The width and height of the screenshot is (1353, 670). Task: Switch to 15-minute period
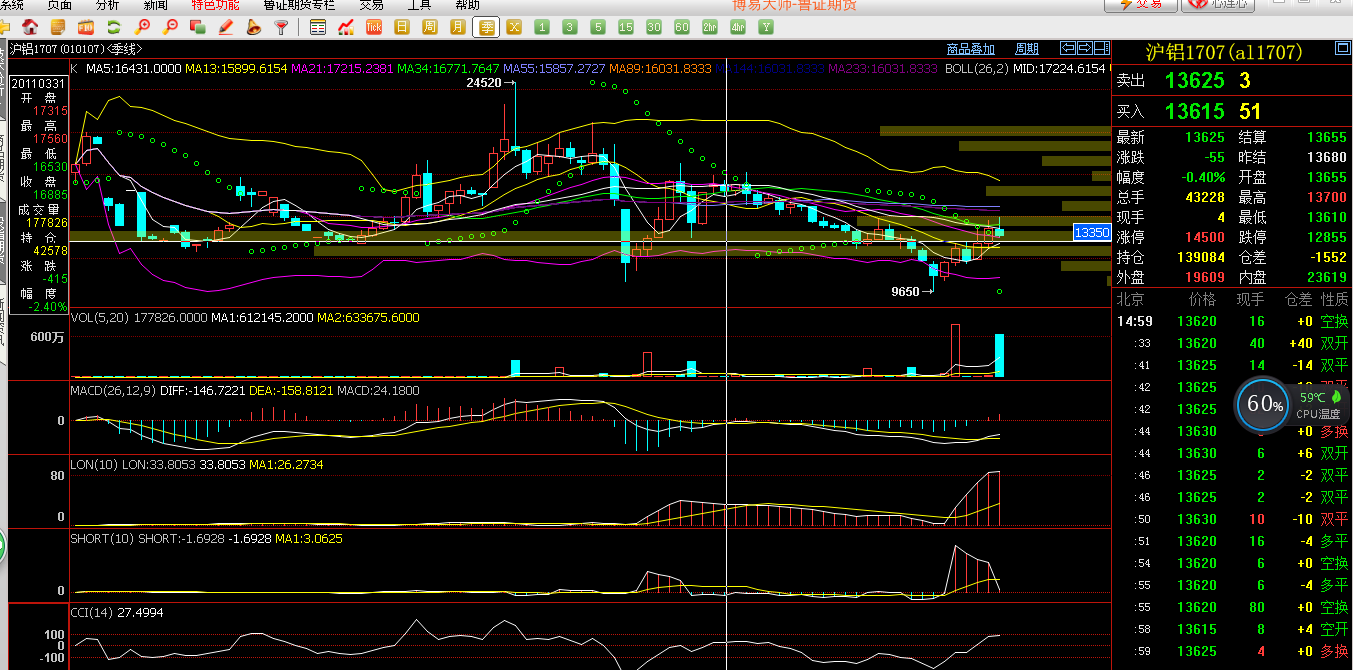coord(626,27)
